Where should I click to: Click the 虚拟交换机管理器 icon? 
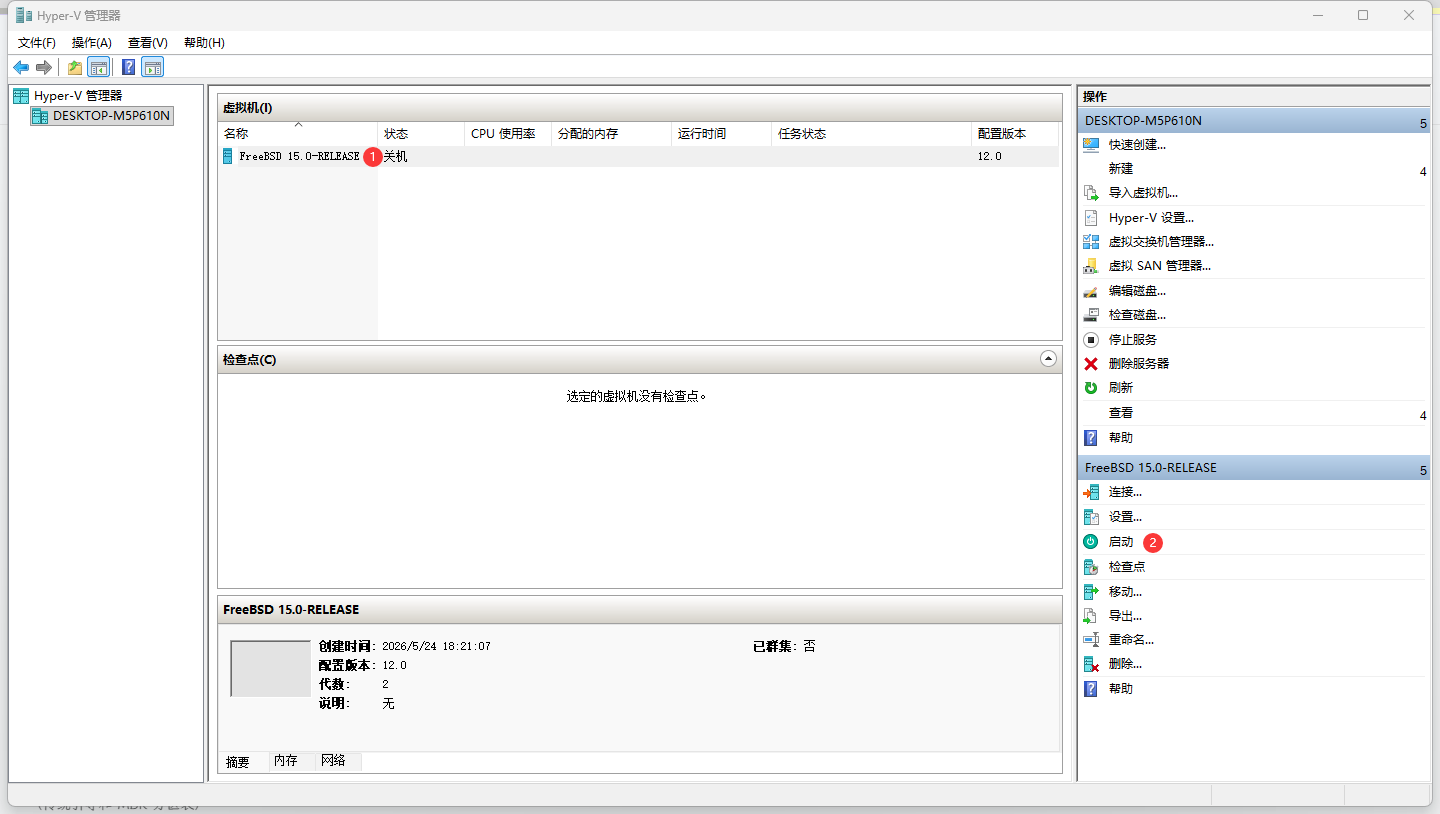(x=1091, y=242)
